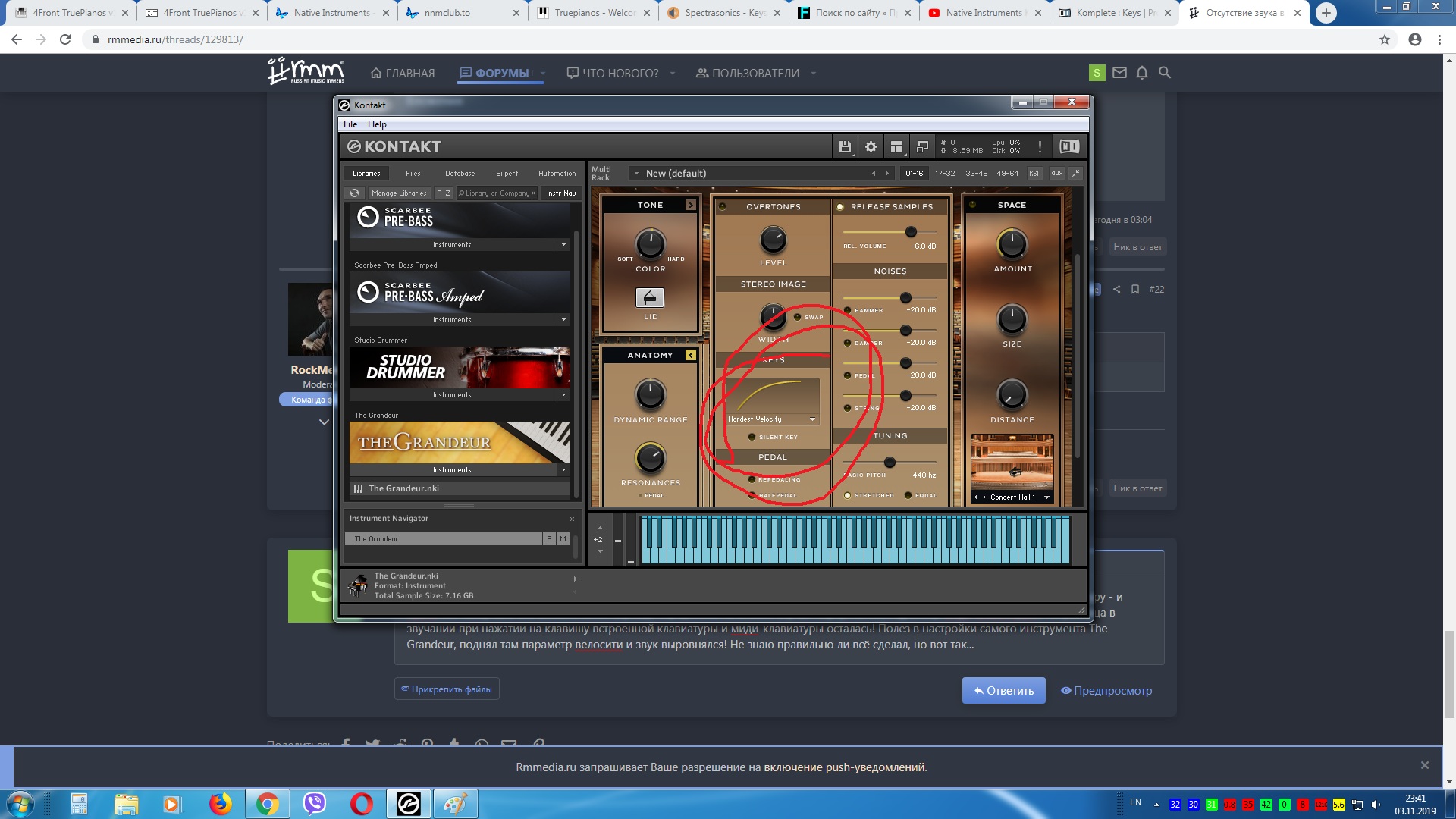Click the Release Volume slider handle
Screen dimensions: 1456x819
pos(911,232)
